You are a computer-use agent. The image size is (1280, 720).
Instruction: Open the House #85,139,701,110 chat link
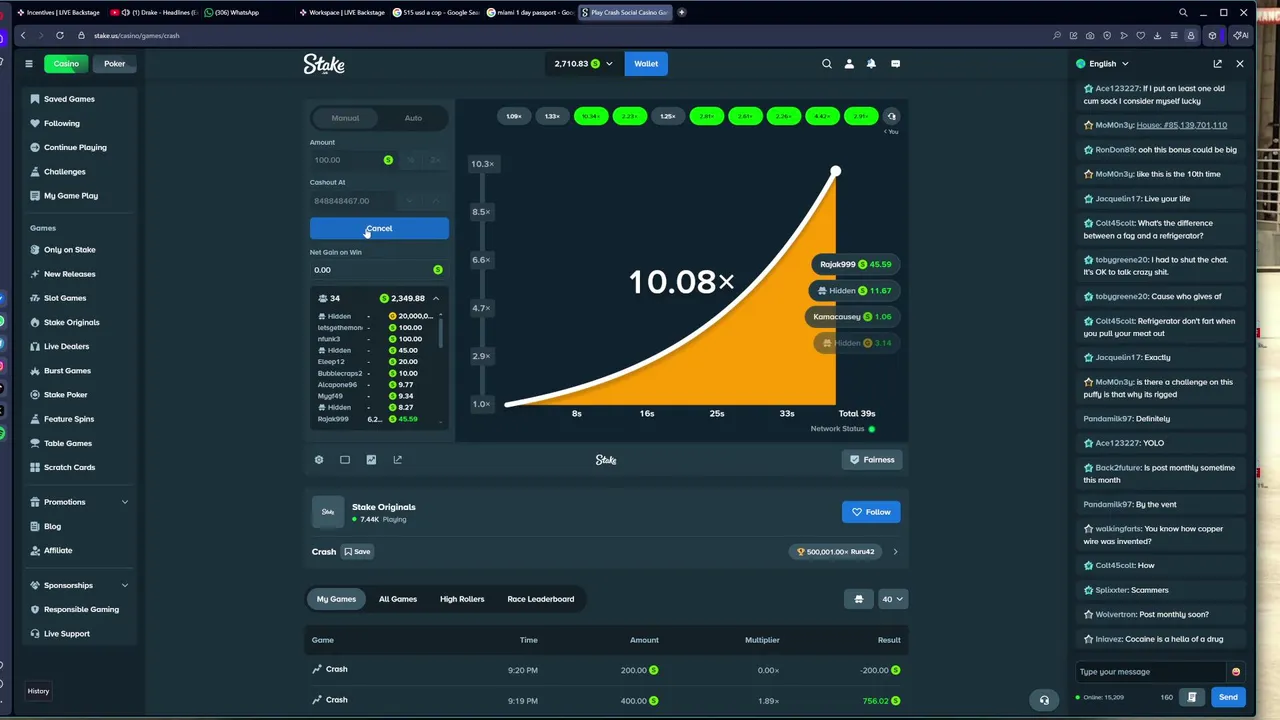point(1181,125)
